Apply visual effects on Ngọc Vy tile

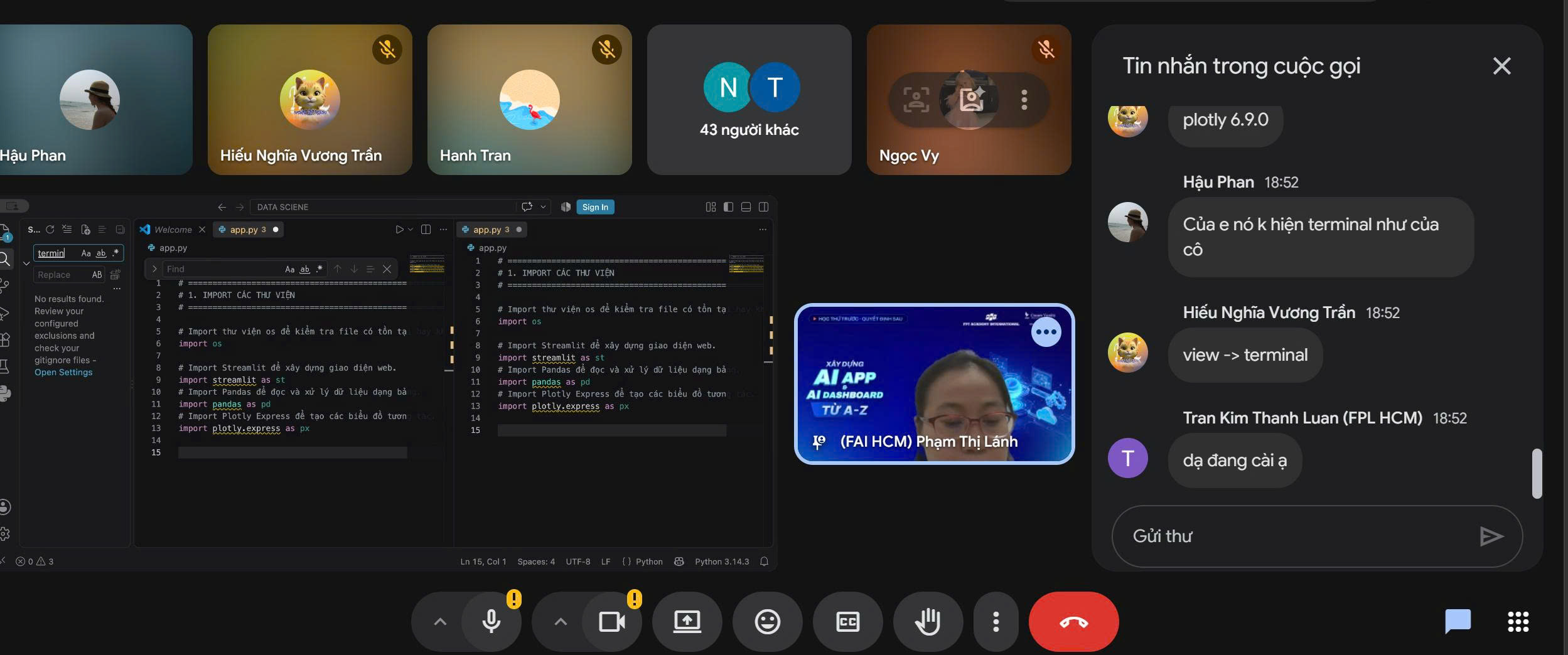pos(971,100)
